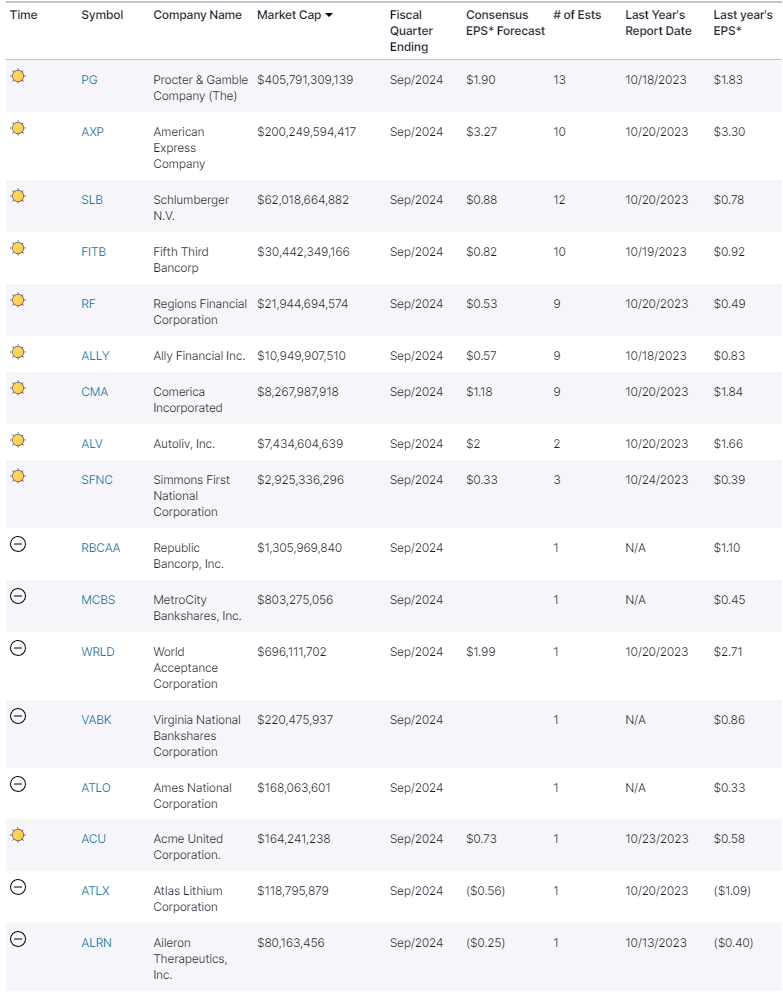Screen dimensions: 783x994
Task: Open the MCBS symbol link
Action: coord(98,600)
